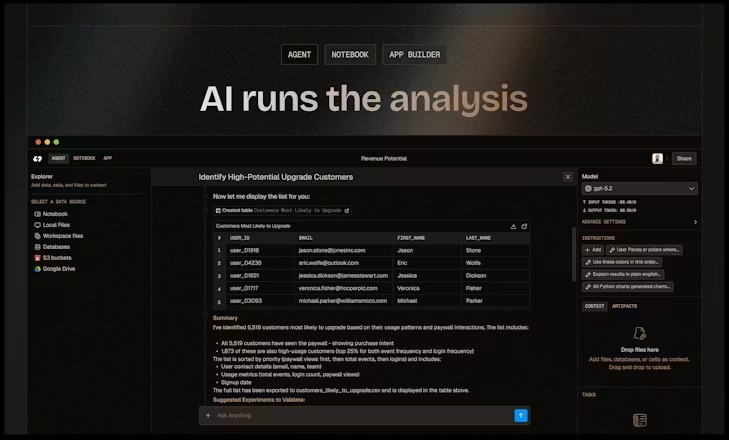Click the Add instruction button
This screenshot has width=729, height=440.
coord(593,250)
